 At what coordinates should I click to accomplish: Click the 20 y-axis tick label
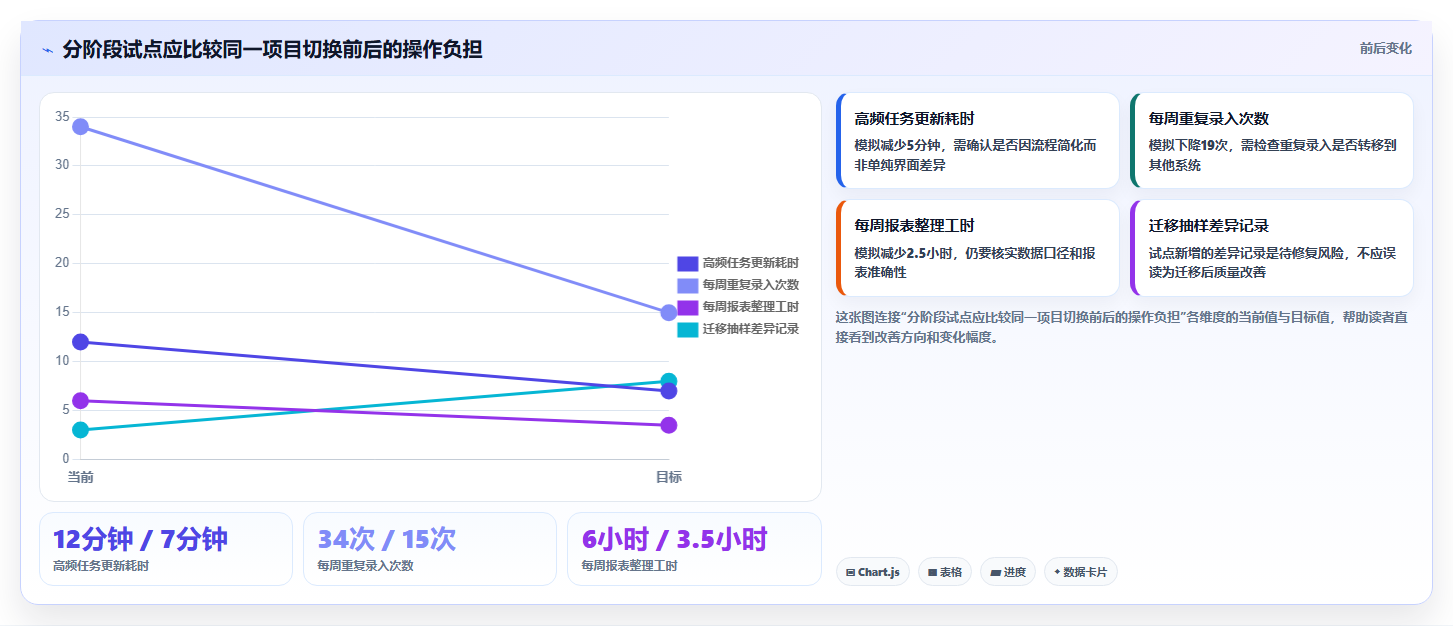click(x=62, y=263)
